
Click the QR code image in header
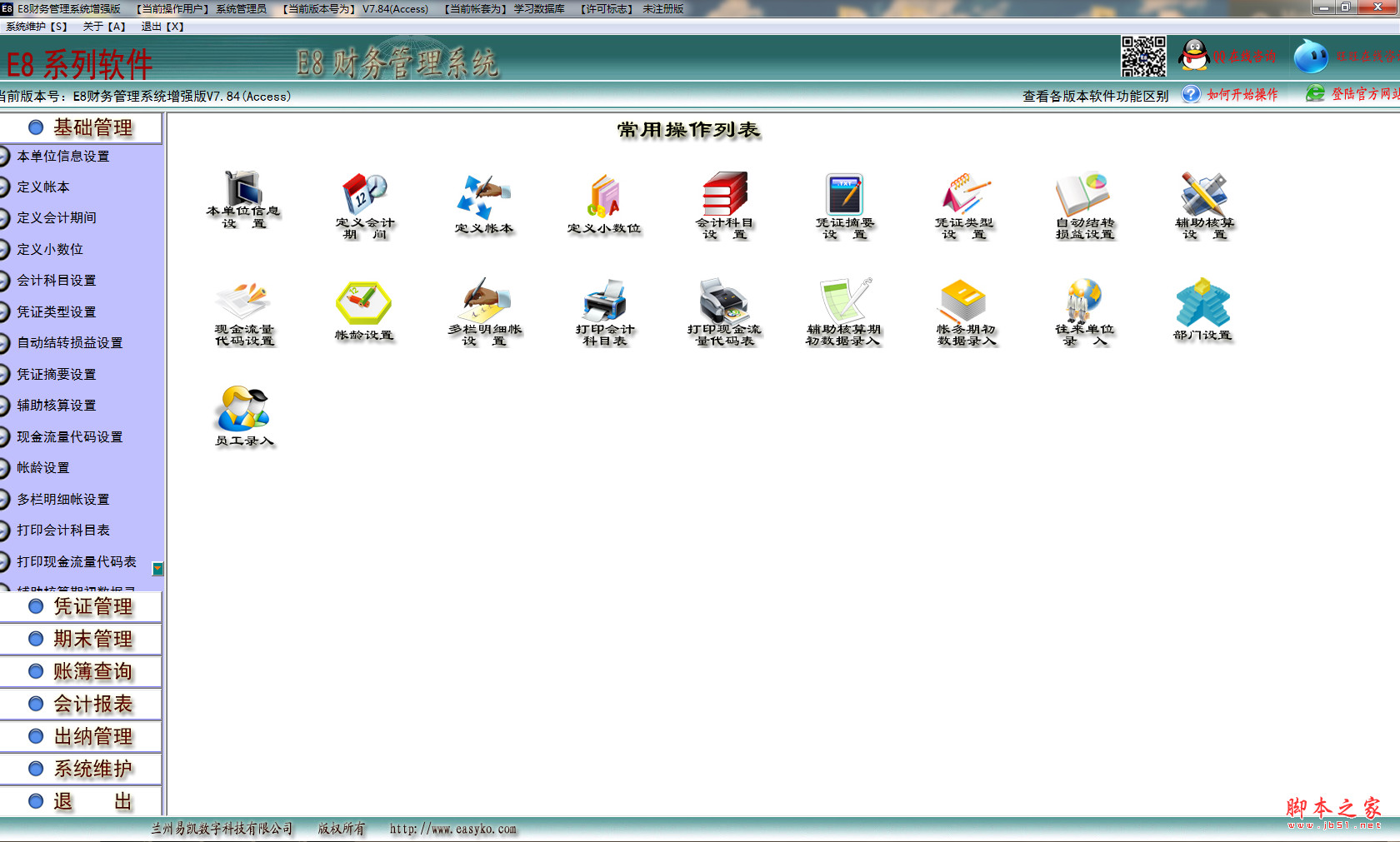[x=1142, y=57]
